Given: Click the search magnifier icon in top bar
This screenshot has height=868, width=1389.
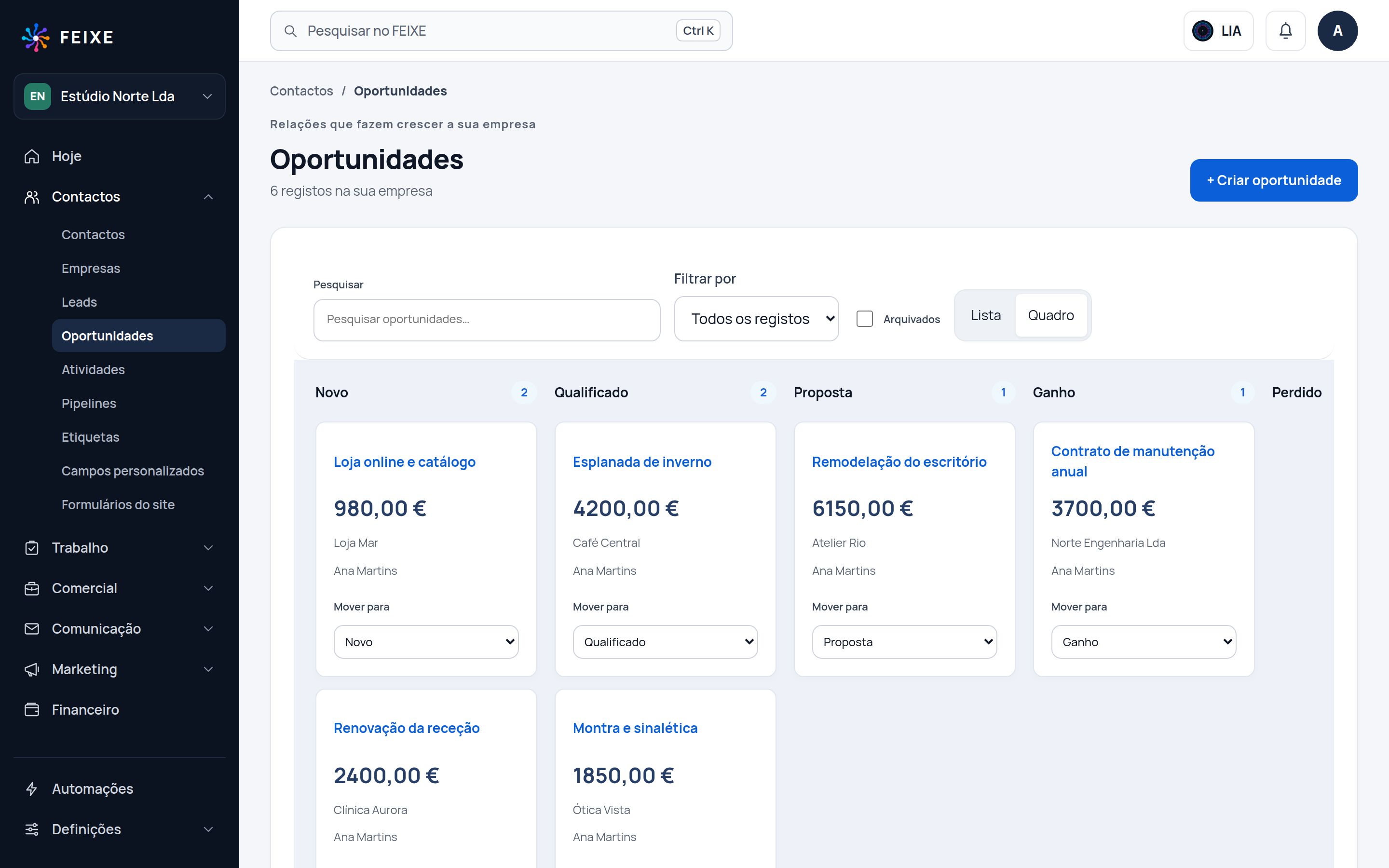Looking at the screenshot, I should [x=290, y=31].
